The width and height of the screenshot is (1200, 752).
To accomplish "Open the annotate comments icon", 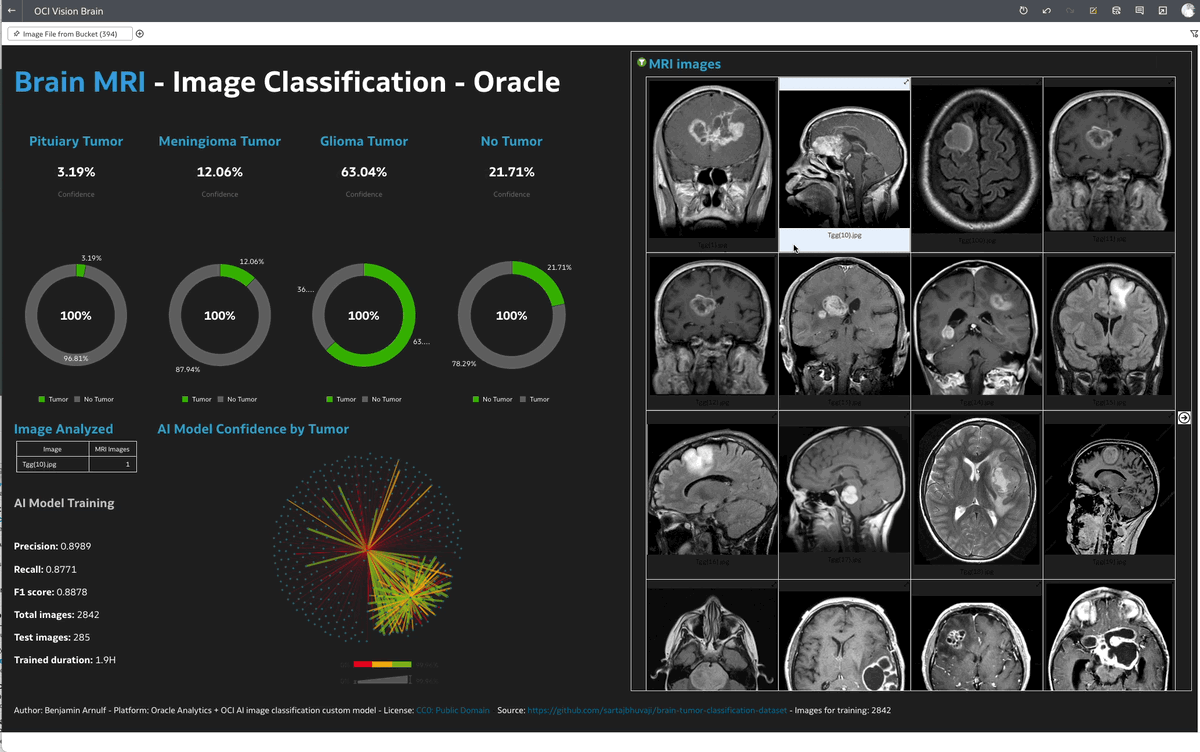I will [x=1139, y=10].
